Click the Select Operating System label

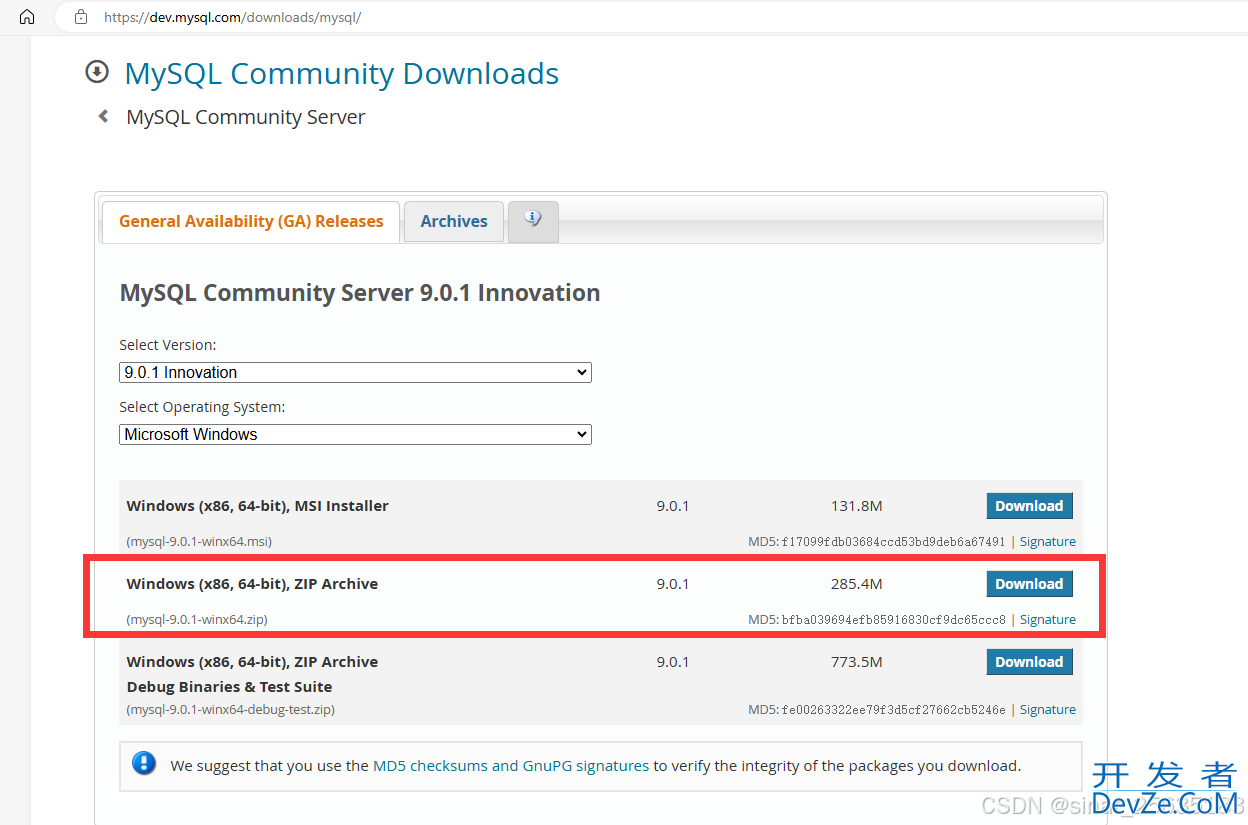tap(202, 407)
